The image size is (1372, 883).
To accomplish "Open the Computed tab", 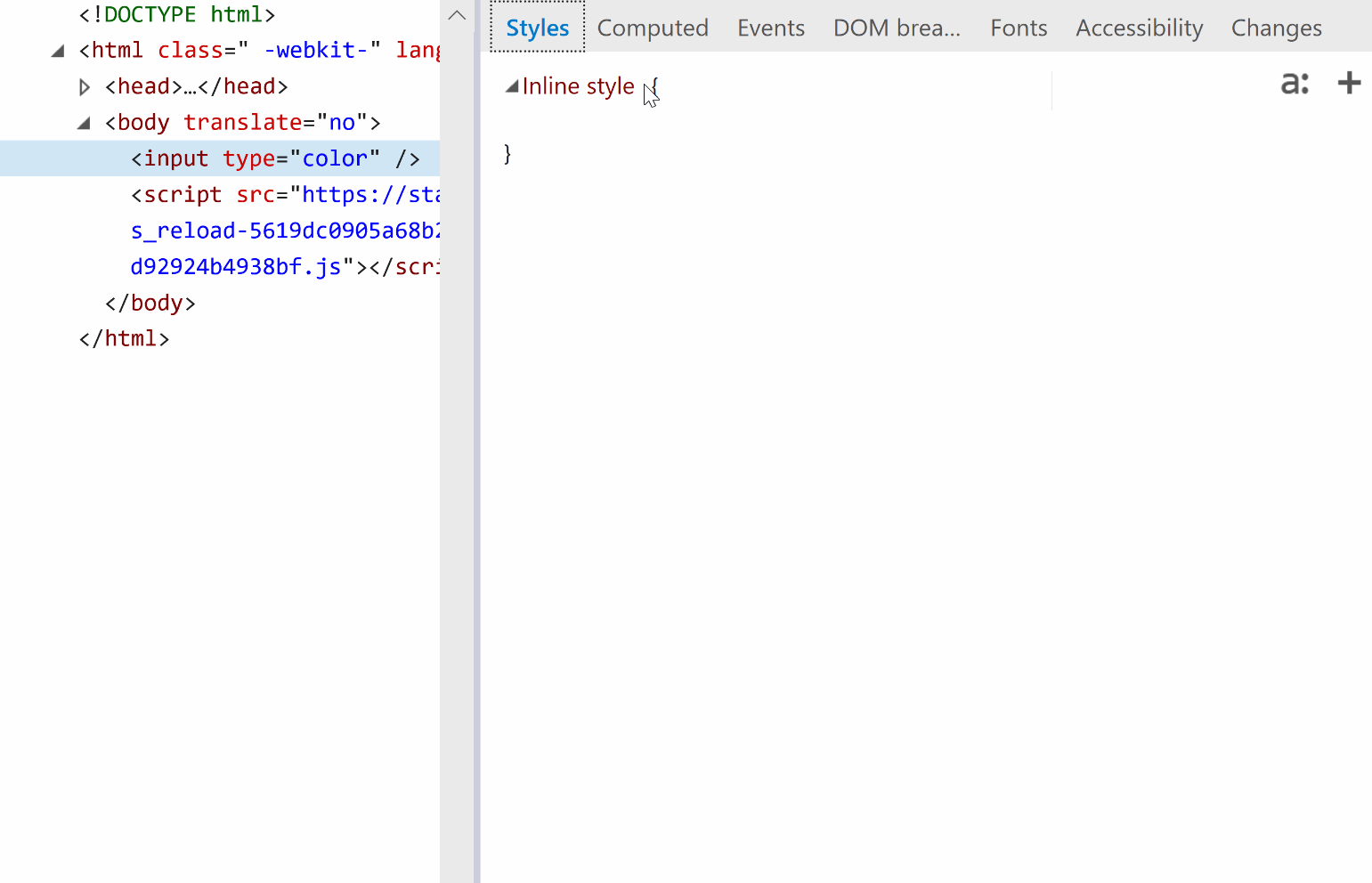I will click(x=653, y=28).
